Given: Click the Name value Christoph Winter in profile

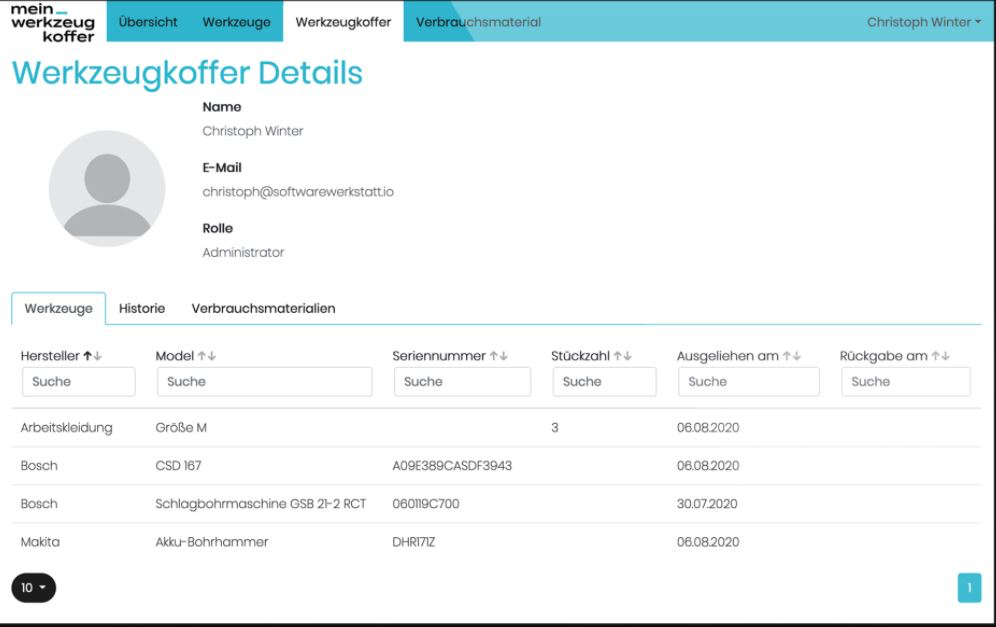Looking at the screenshot, I should [x=253, y=131].
